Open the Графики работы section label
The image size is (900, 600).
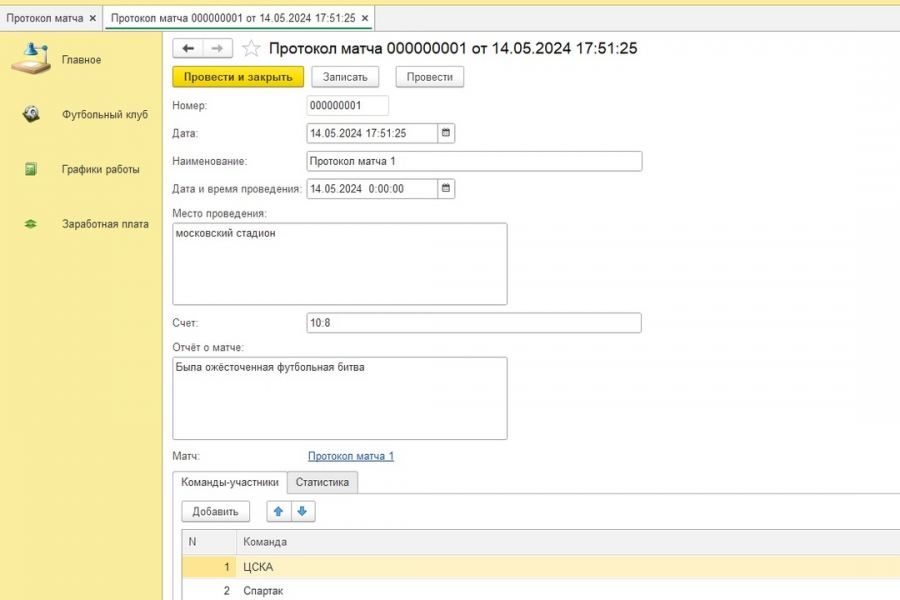click(100, 169)
